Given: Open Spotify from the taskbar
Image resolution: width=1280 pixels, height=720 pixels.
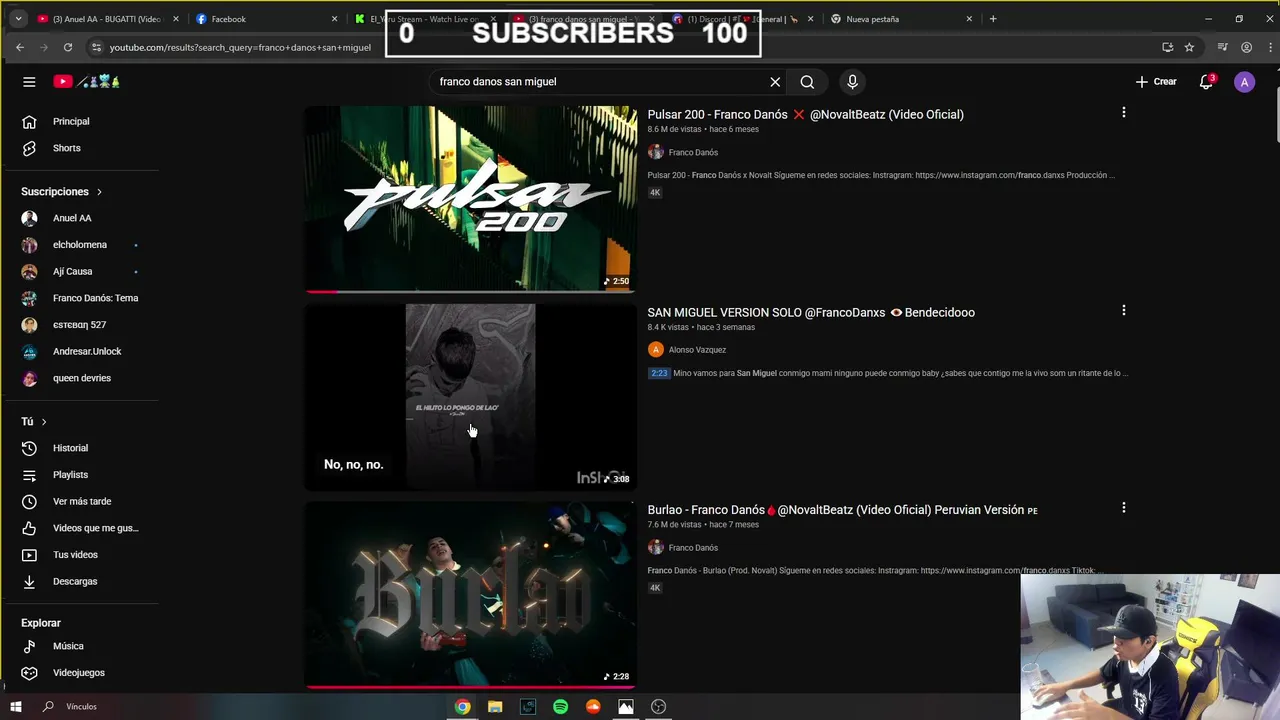Looking at the screenshot, I should point(561,707).
